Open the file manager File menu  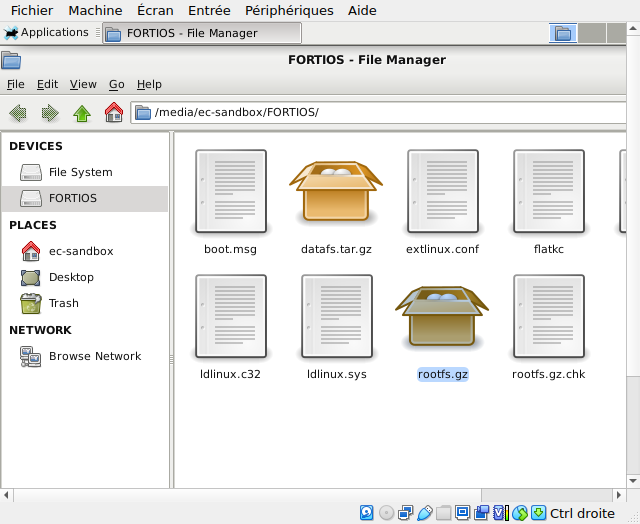coord(16,84)
